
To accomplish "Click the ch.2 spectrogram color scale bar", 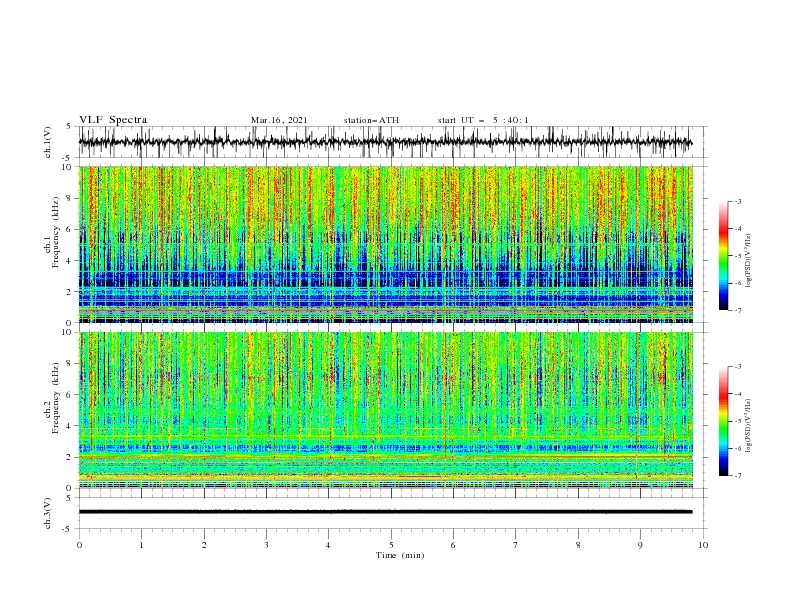I will (724, 421).
